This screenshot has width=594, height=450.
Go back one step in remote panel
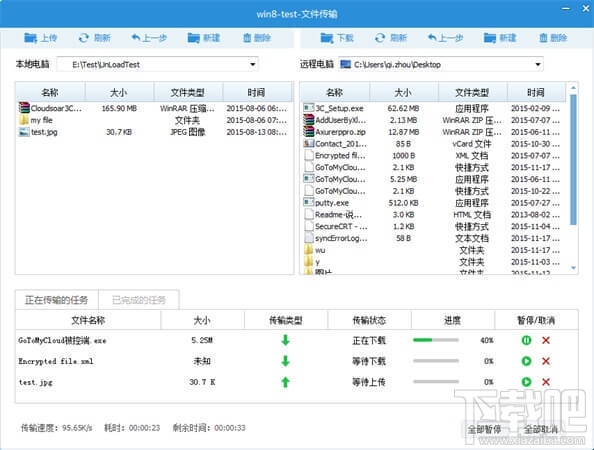pos(446,38)
